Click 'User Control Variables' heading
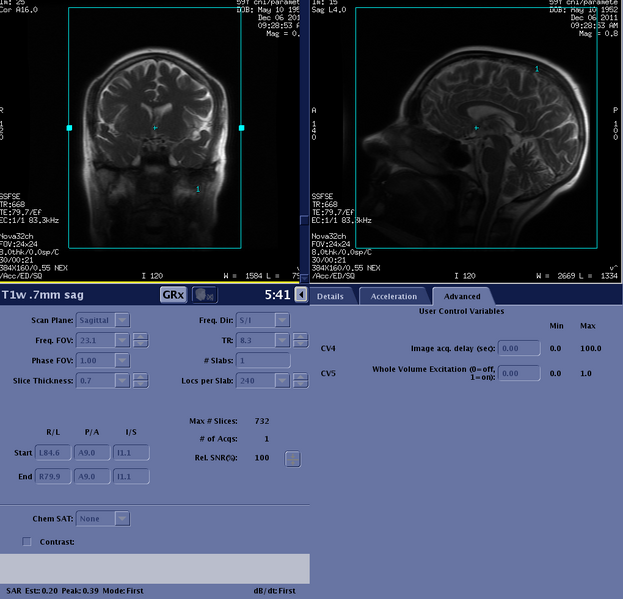The height and width of the screenshot is (599, 623). [x=461, y=311]
